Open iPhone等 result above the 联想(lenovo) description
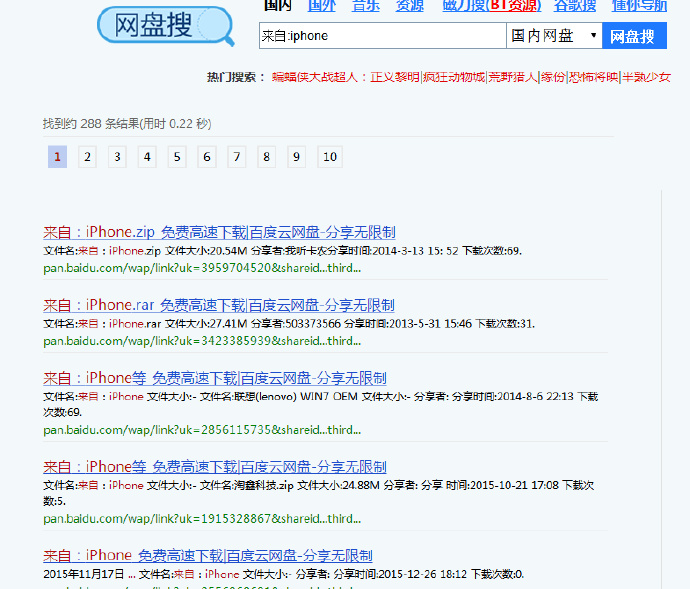The image size is (690, 589). 215,378
